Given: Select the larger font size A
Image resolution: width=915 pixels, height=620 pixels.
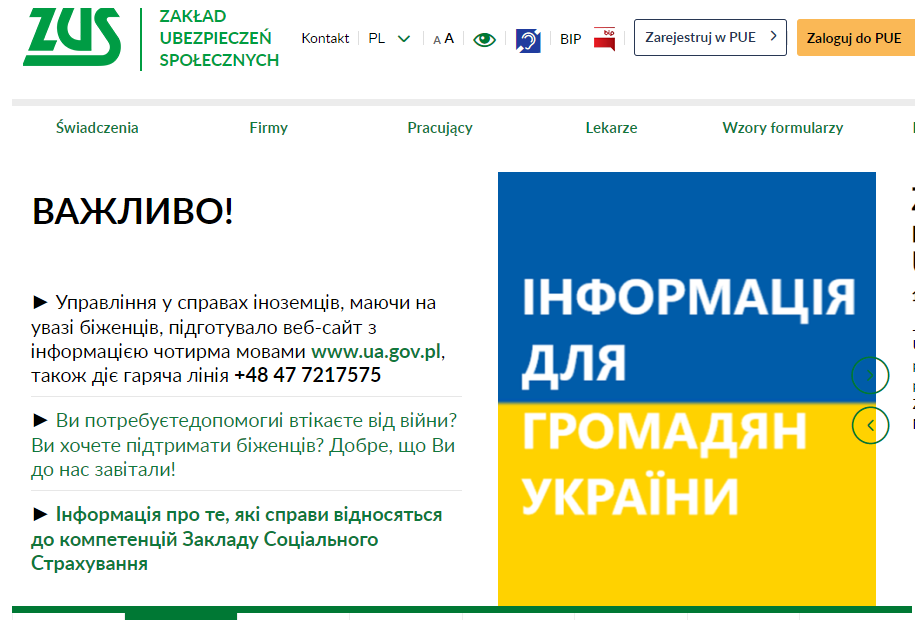Looking at the screenshot, I should tap(449, 39).
